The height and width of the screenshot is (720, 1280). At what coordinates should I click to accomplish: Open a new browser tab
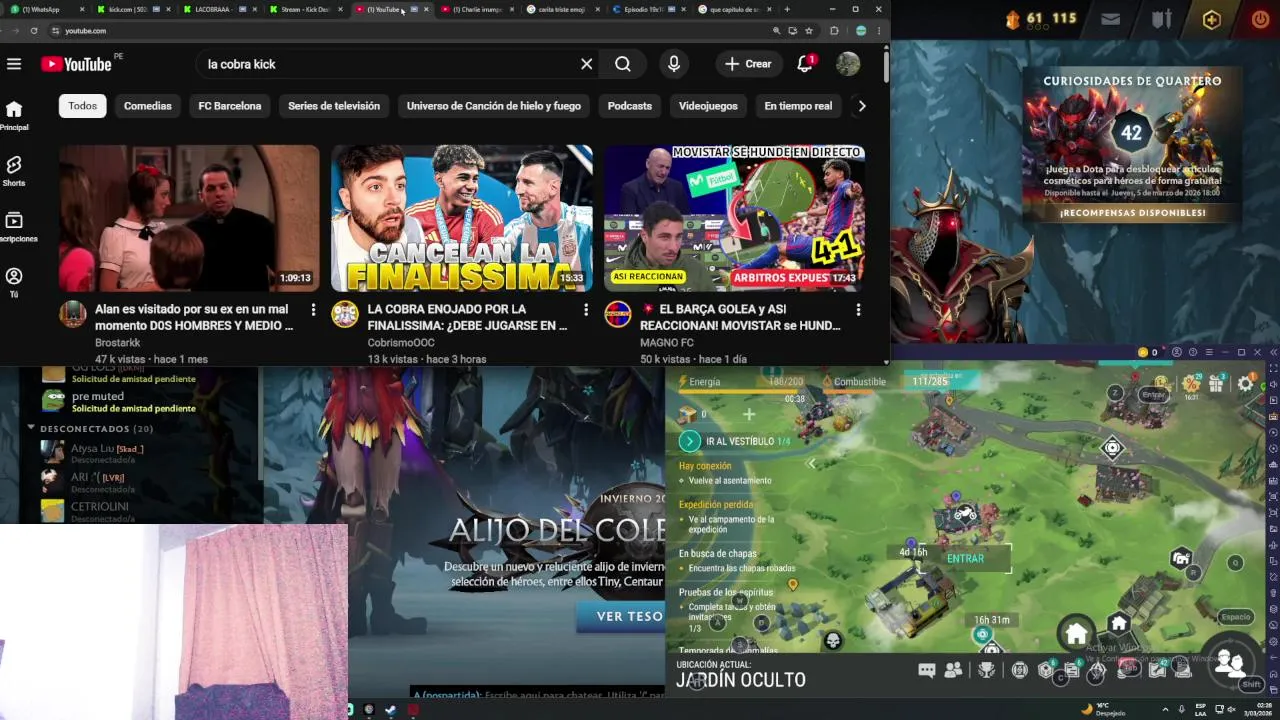point(787,9)
